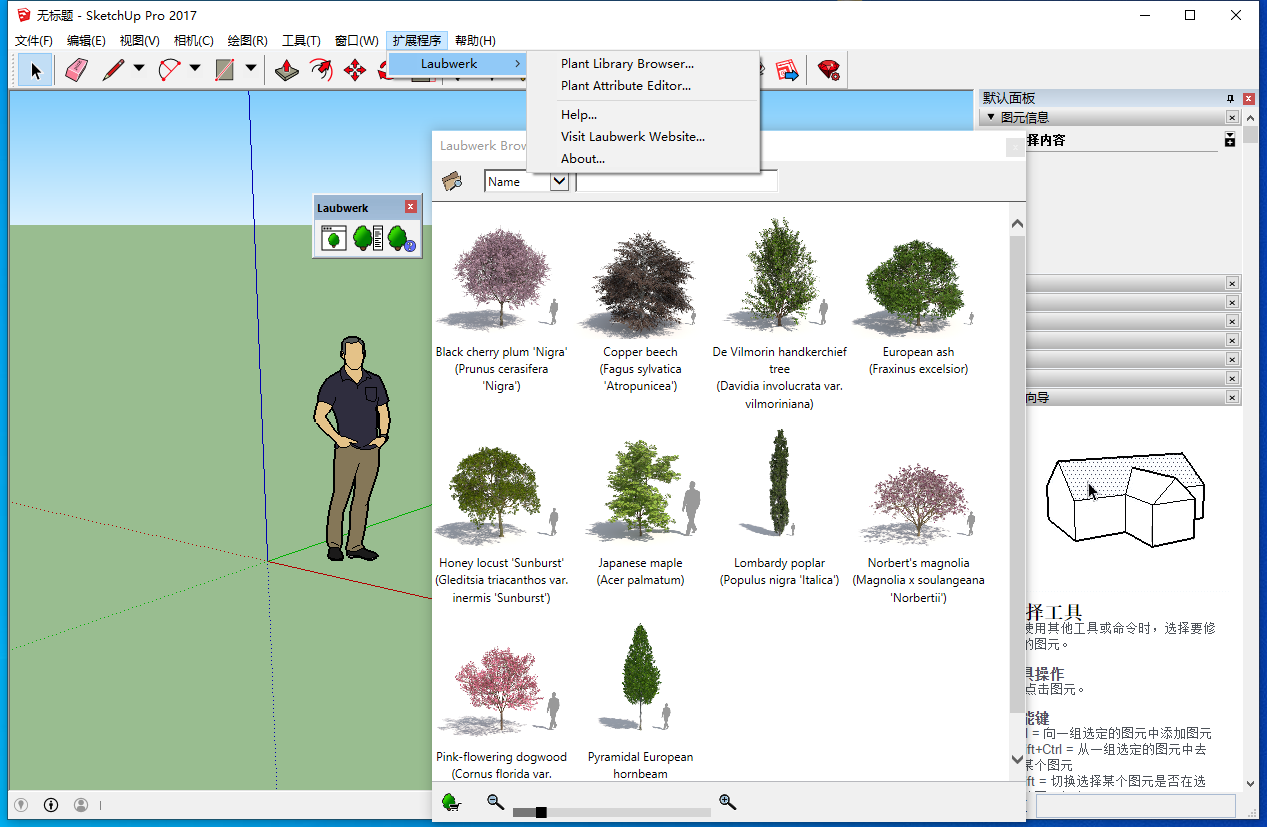Click the Laubwerk Browser scrollbar down arrow
This screenshot has width=1267, height=827.
pyautogui.click(x=1017, y=760)
